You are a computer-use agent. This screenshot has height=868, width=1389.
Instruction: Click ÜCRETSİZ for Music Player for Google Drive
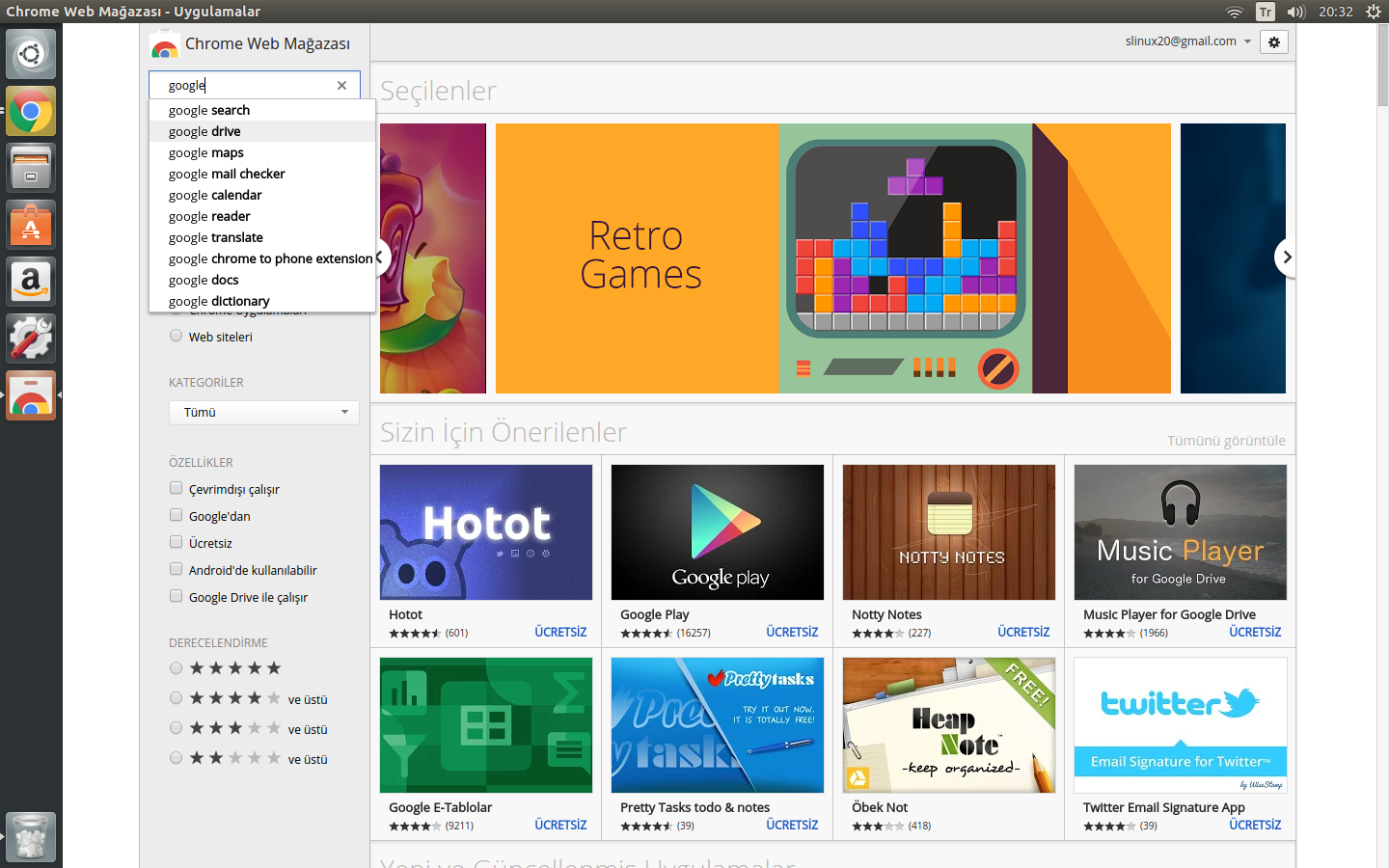(x=1255, y=632)
